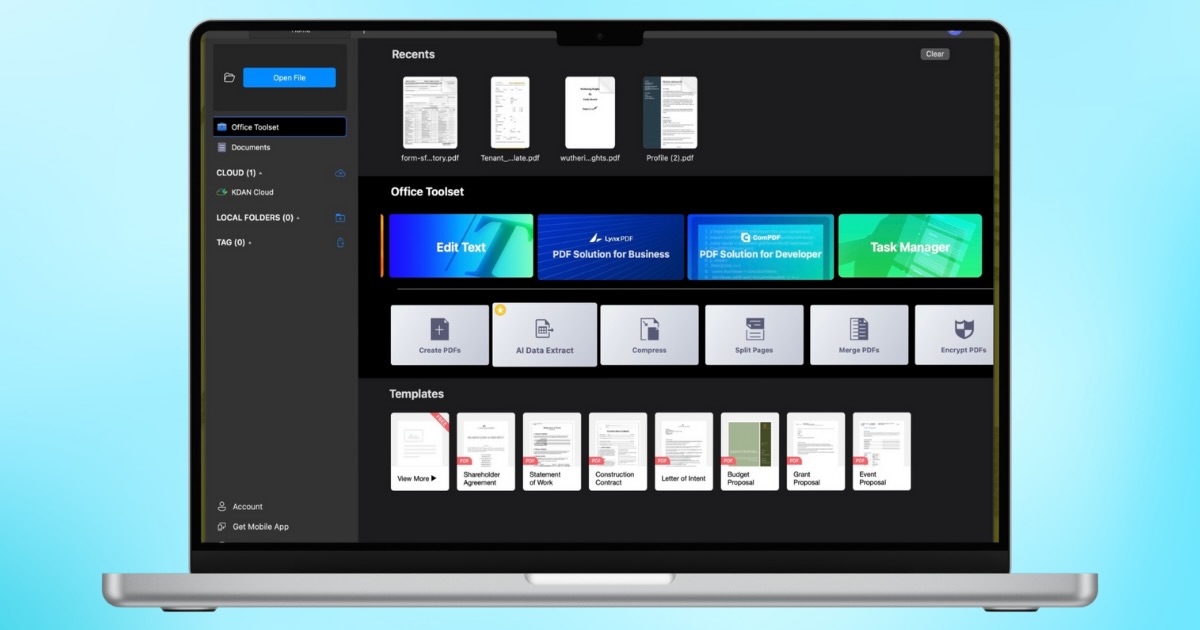
Task: Click the cloud upload icon beside CLOUD
Action: tap(340, 173)
